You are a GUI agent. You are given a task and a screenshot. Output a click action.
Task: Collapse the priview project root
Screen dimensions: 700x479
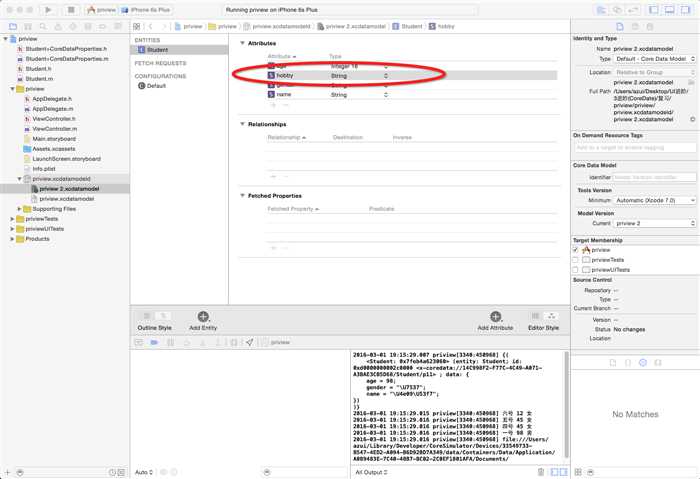5,39
